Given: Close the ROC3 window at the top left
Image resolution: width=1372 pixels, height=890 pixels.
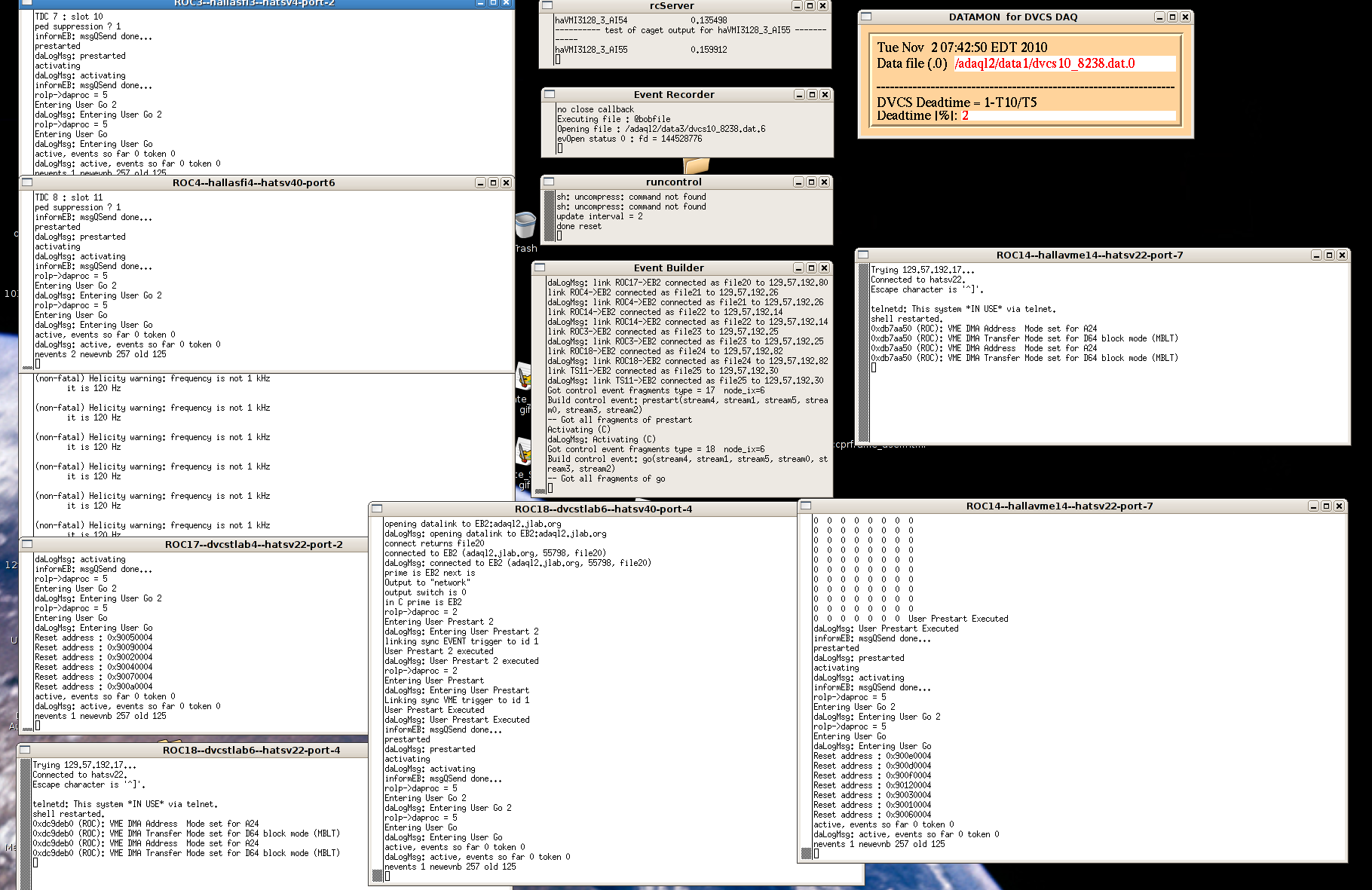Looking at the screenshot, I should point(506,3).
